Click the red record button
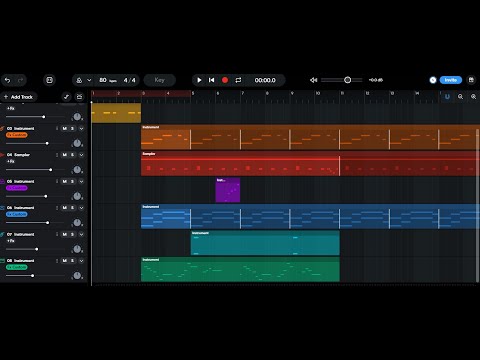The height and width of the screenshot is (360, 480). pos(225,80)
